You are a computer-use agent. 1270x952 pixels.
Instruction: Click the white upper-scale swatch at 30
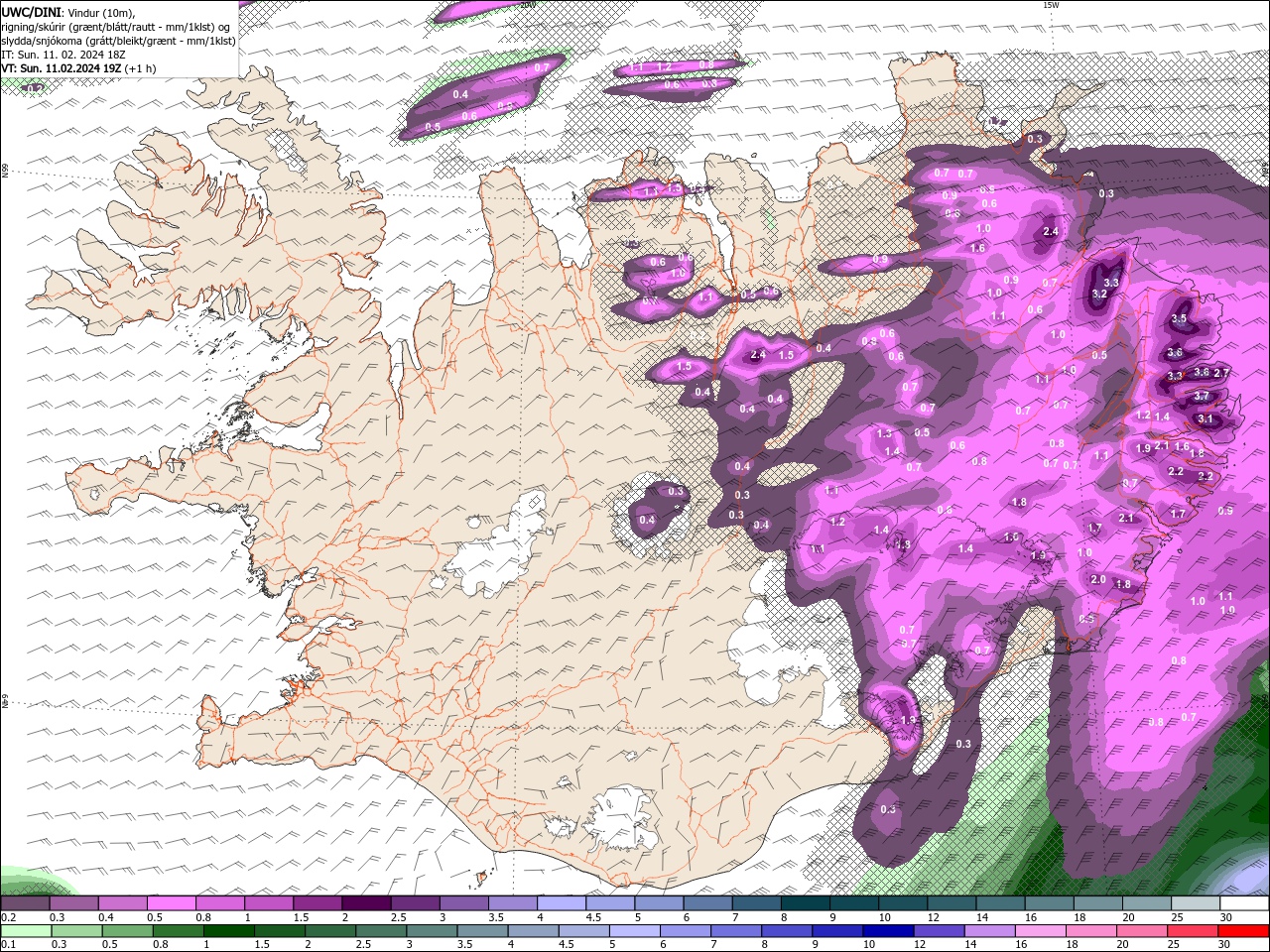(x=1244, y=903)
